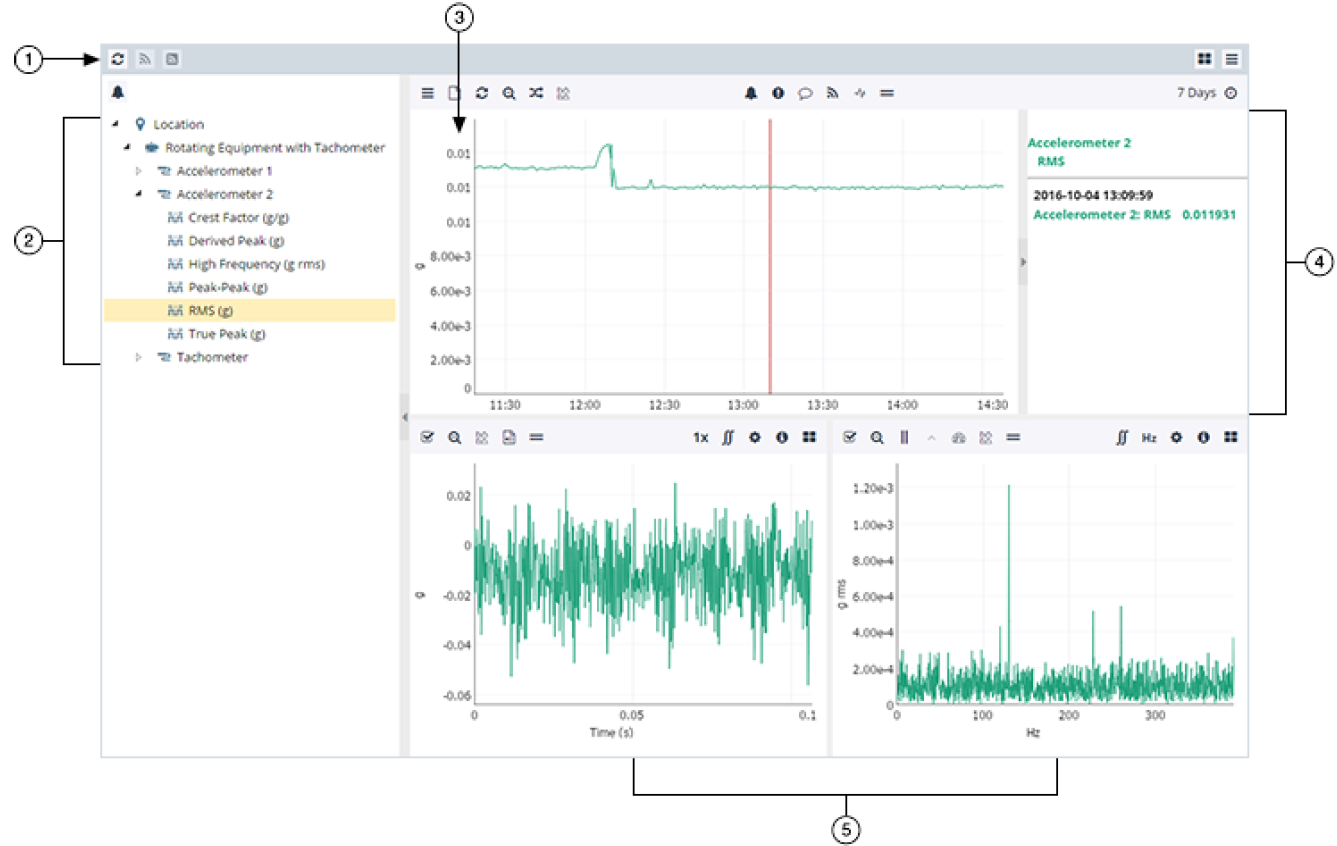The height and width of the screenshot is (846, 1337).
Task: Click the refresh icon in top gray bar
Action: pos(118,59)
